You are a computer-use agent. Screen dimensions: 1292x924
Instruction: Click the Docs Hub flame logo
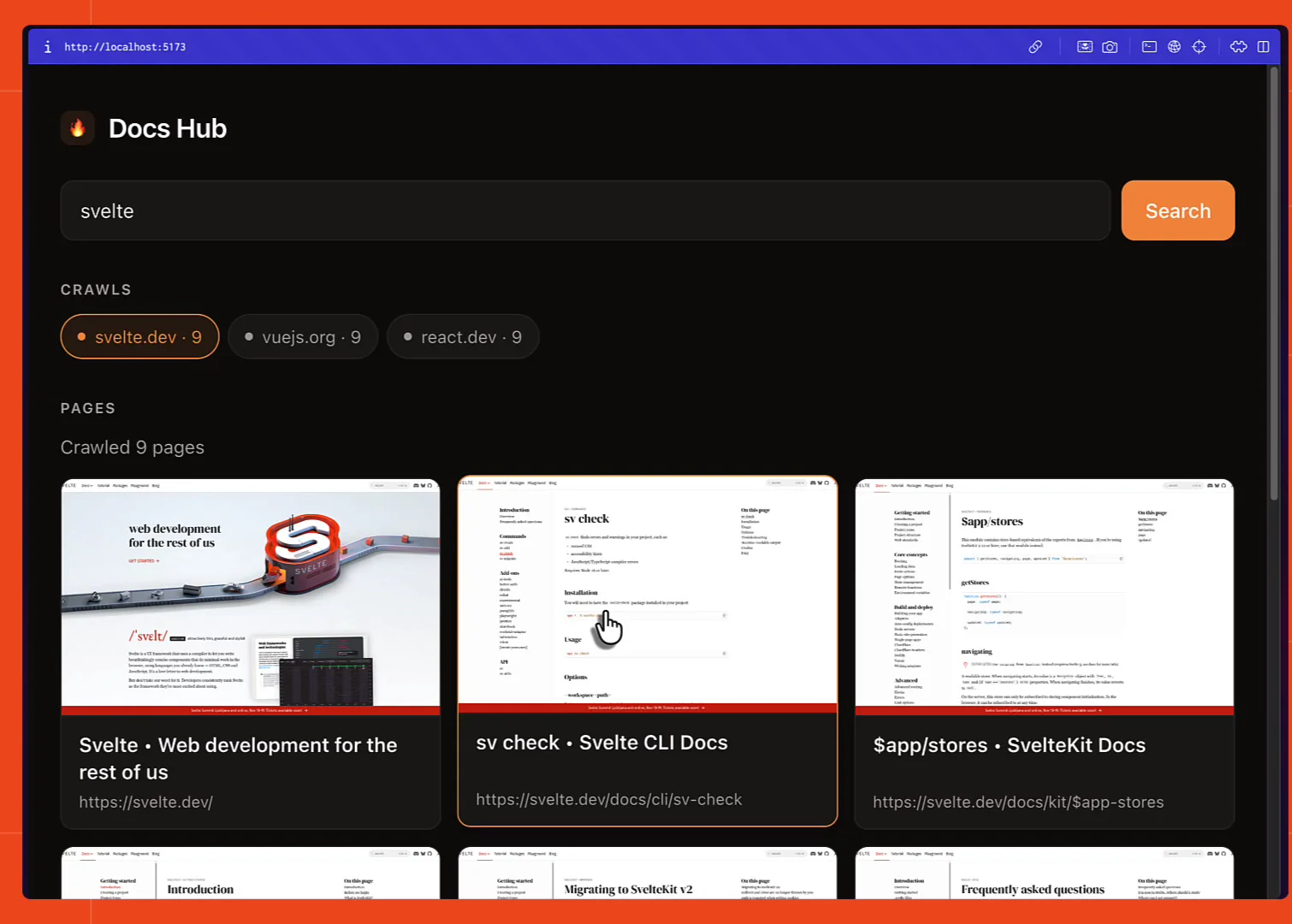[x=77, y=128]
